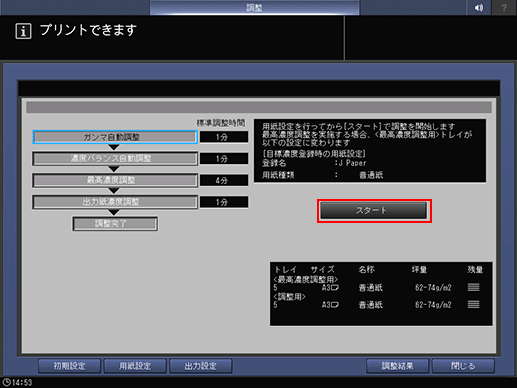The height and width of the screenshot is (388, 517).
Task: Click the information icon beside プリントできます
Action: coord(23,31)
